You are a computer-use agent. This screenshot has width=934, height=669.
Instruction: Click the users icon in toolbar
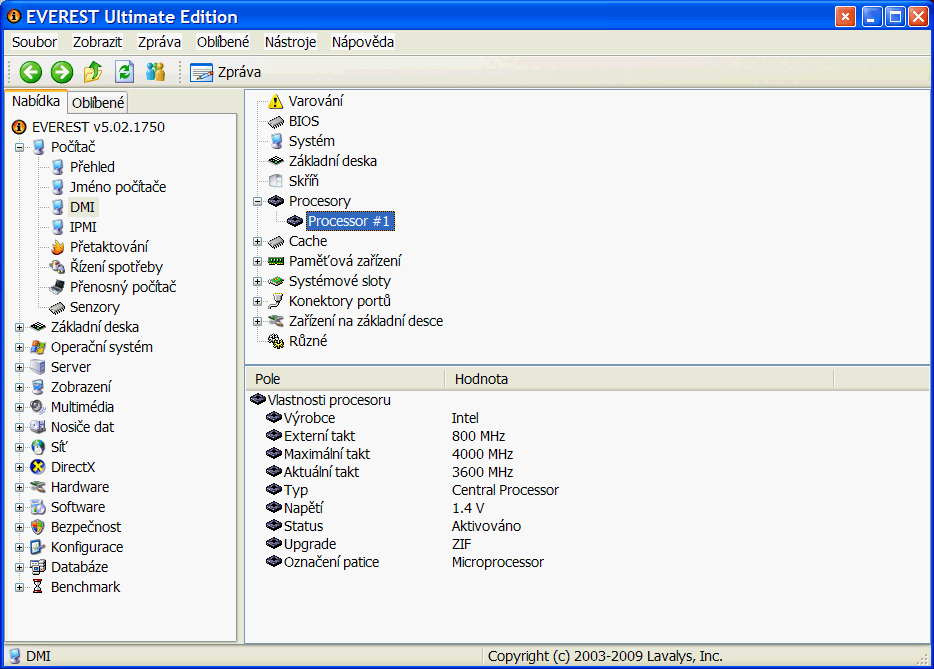(155, 72)
